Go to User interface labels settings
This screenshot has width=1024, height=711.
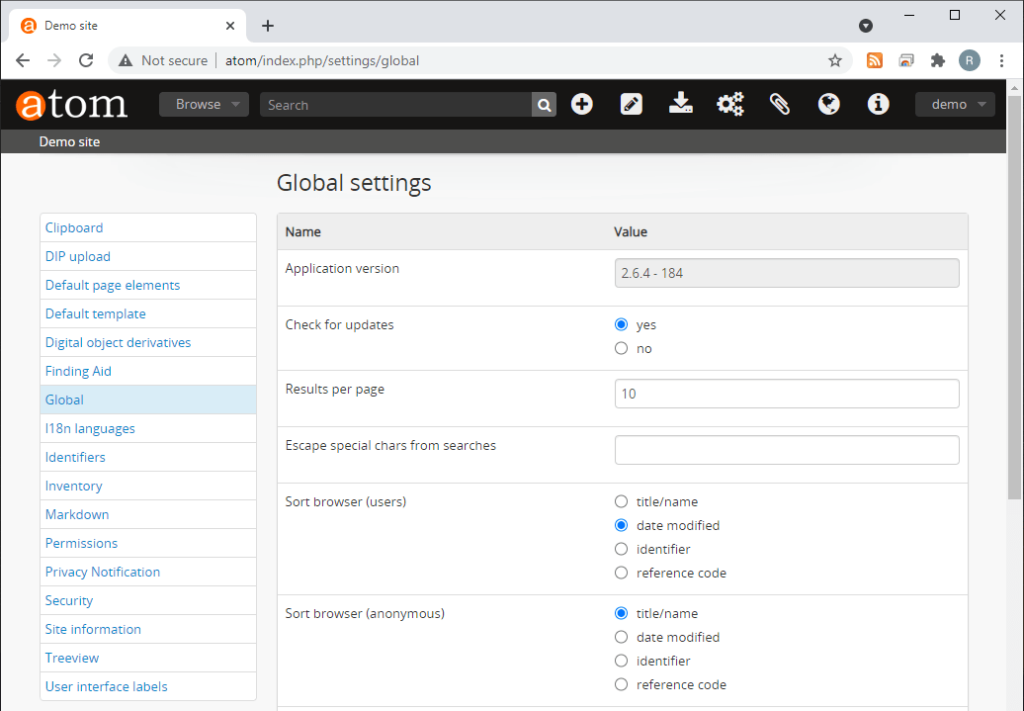click(x=148, y=687)
